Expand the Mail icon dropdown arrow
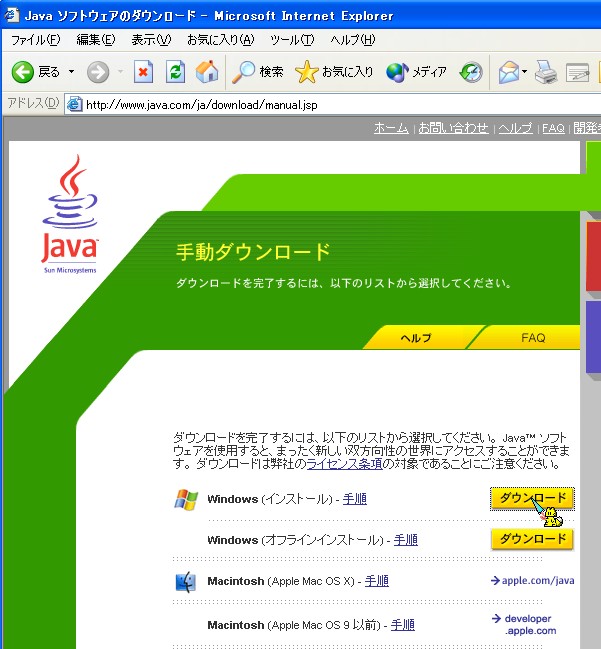Screen dimensions: 601x649 tap(525, 72)
